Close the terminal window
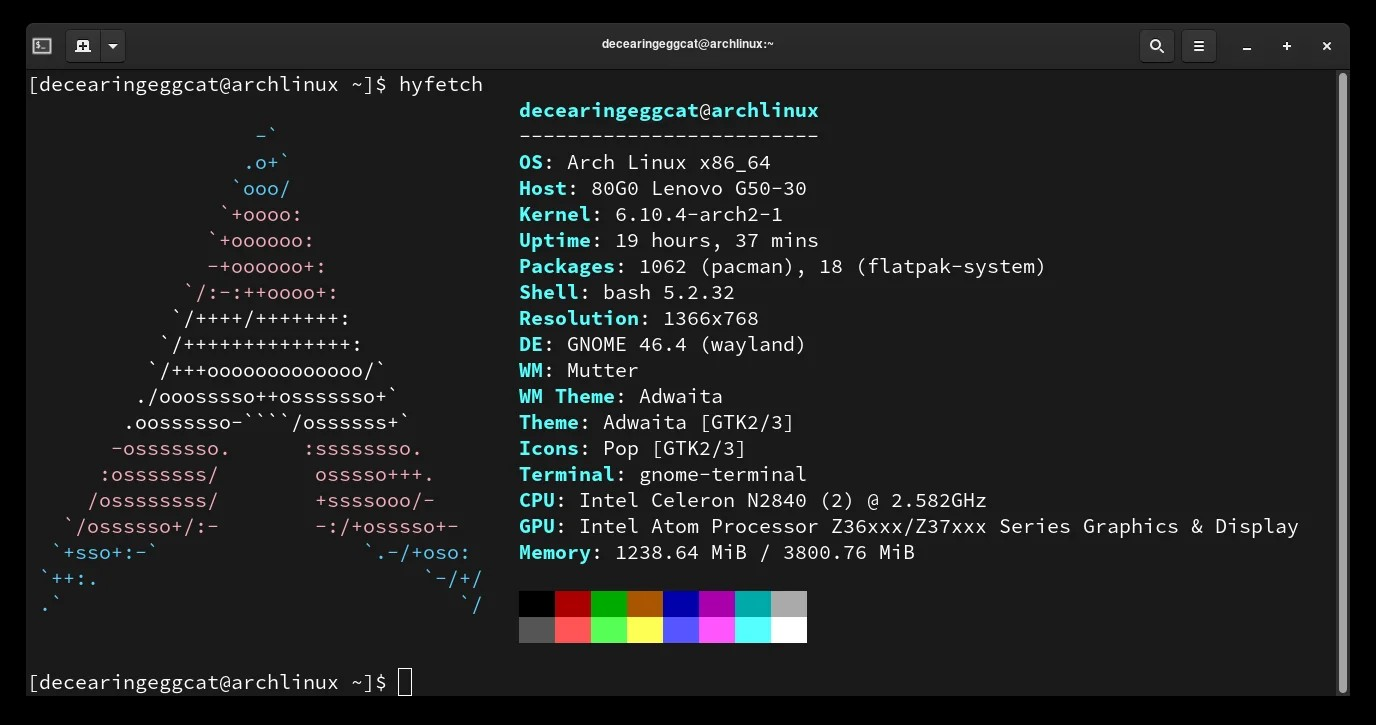This screenshot has width=1376, height=725. [1327, 46]
